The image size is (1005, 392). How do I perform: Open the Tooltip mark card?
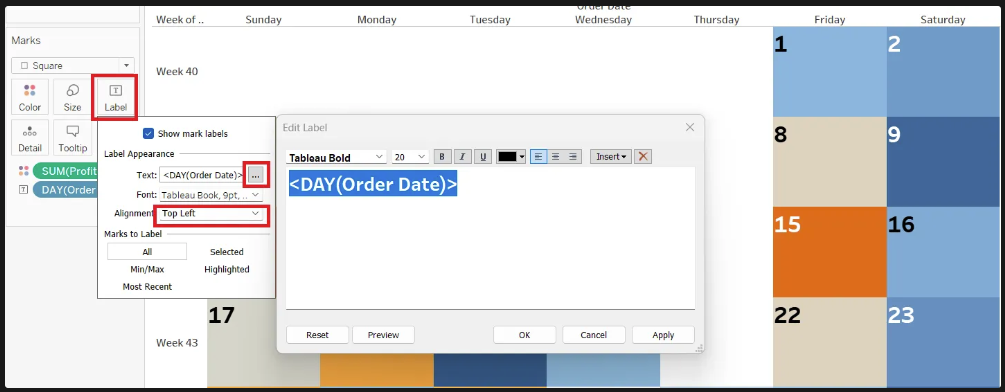click(x=72, y=138)
